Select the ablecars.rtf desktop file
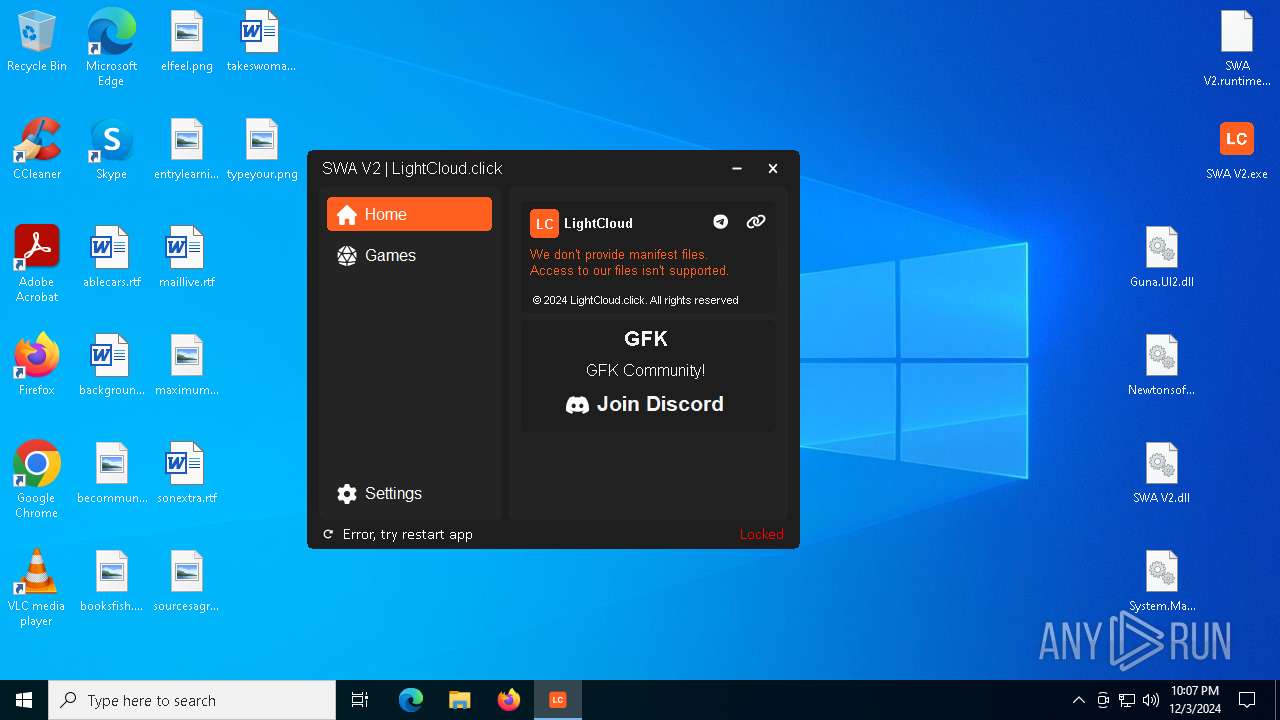Image resolution: width=1280 pixels, height=720 pixels. [111, 258]
